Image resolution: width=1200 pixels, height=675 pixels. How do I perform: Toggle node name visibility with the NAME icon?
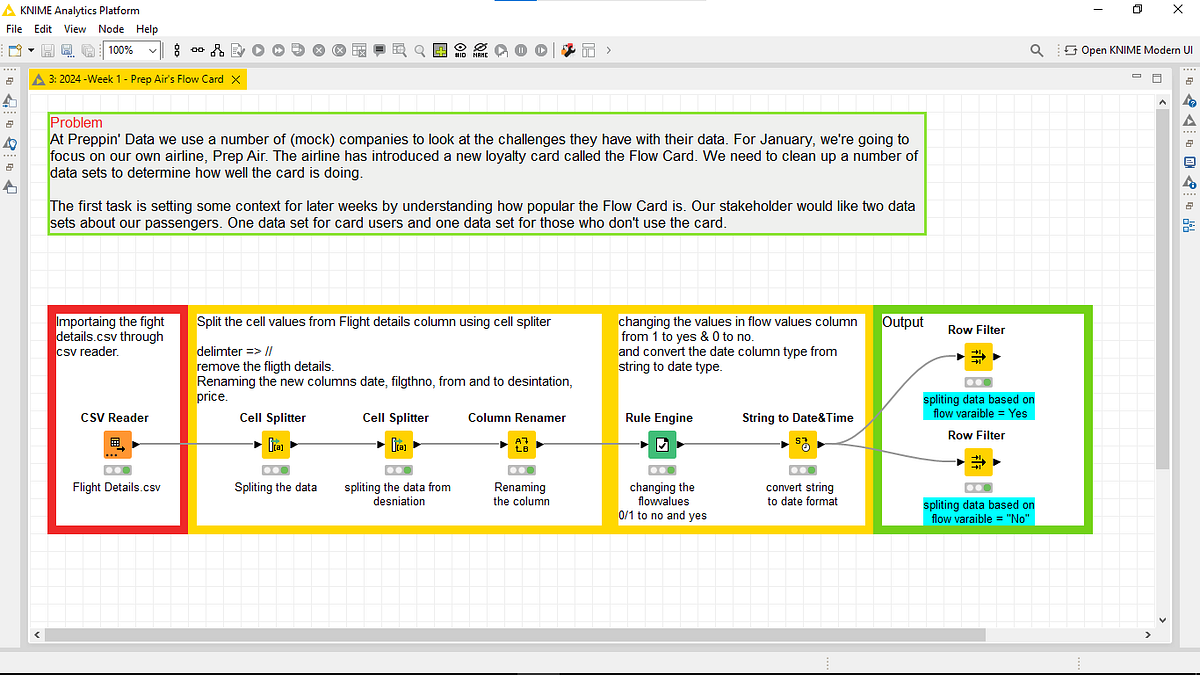(x=481, y=50)
